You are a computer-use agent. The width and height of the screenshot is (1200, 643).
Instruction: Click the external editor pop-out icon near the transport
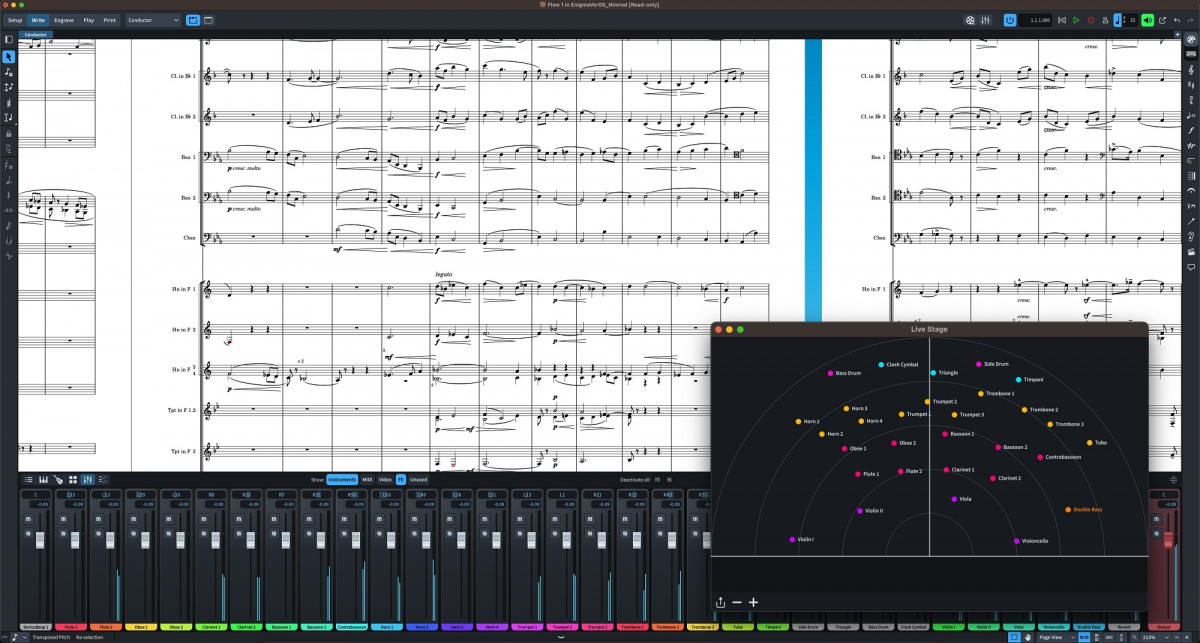[1162, 20]
